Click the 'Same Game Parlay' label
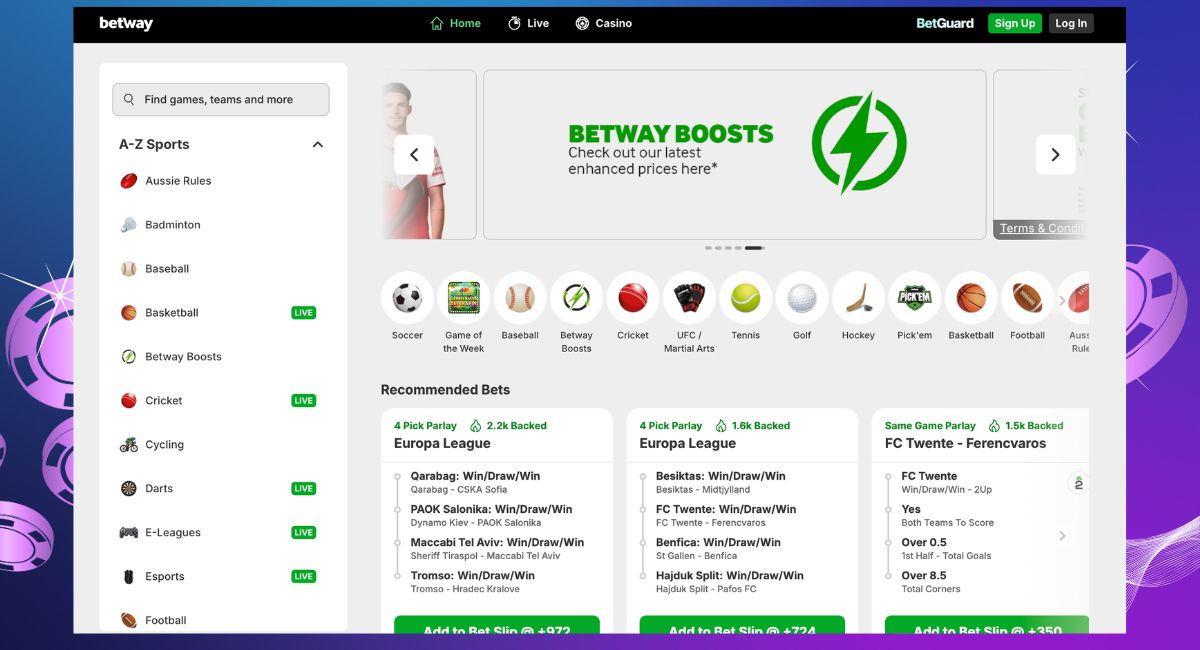 pyautogui.click(x=930, y=426)
